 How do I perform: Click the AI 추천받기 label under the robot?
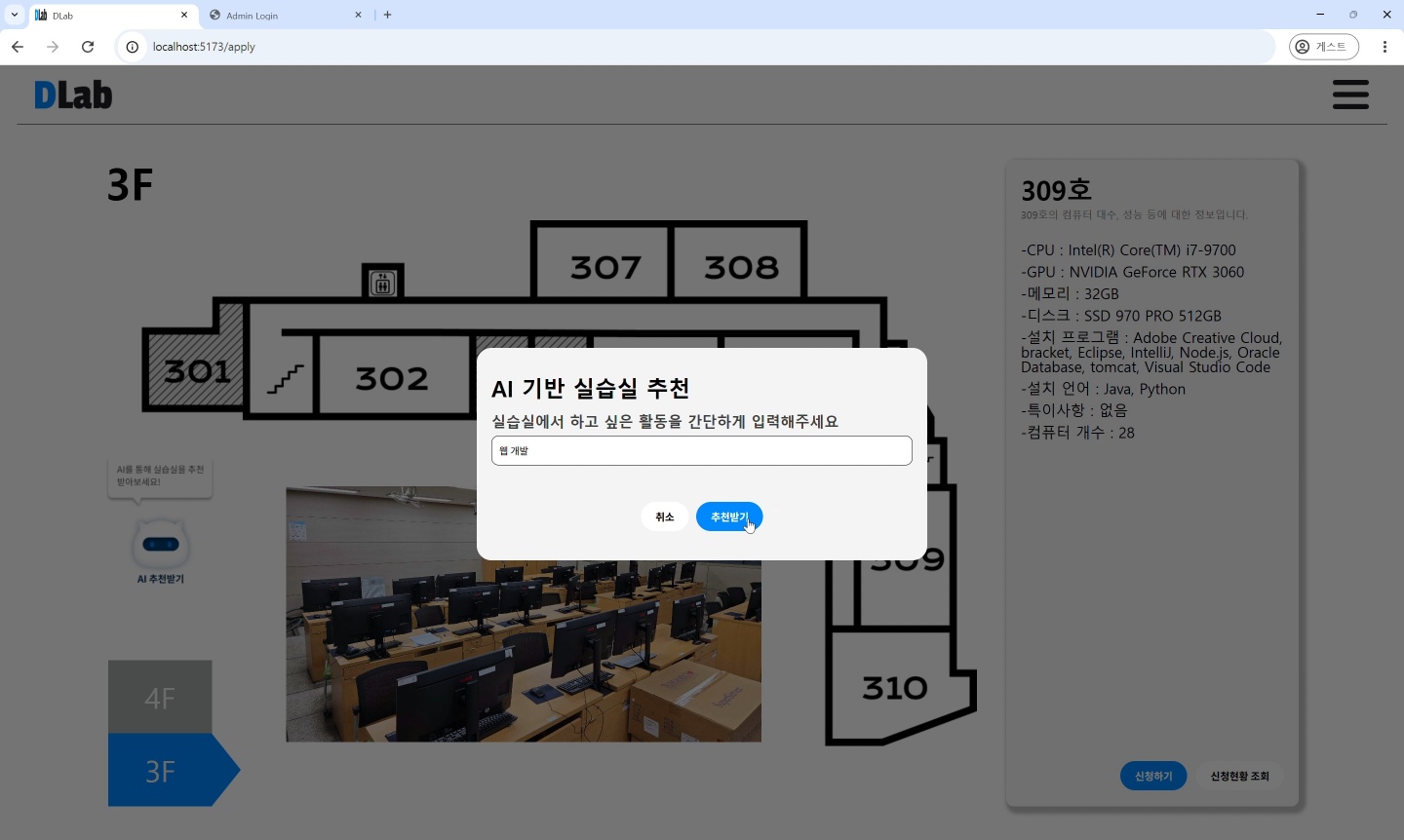point(161,579)
